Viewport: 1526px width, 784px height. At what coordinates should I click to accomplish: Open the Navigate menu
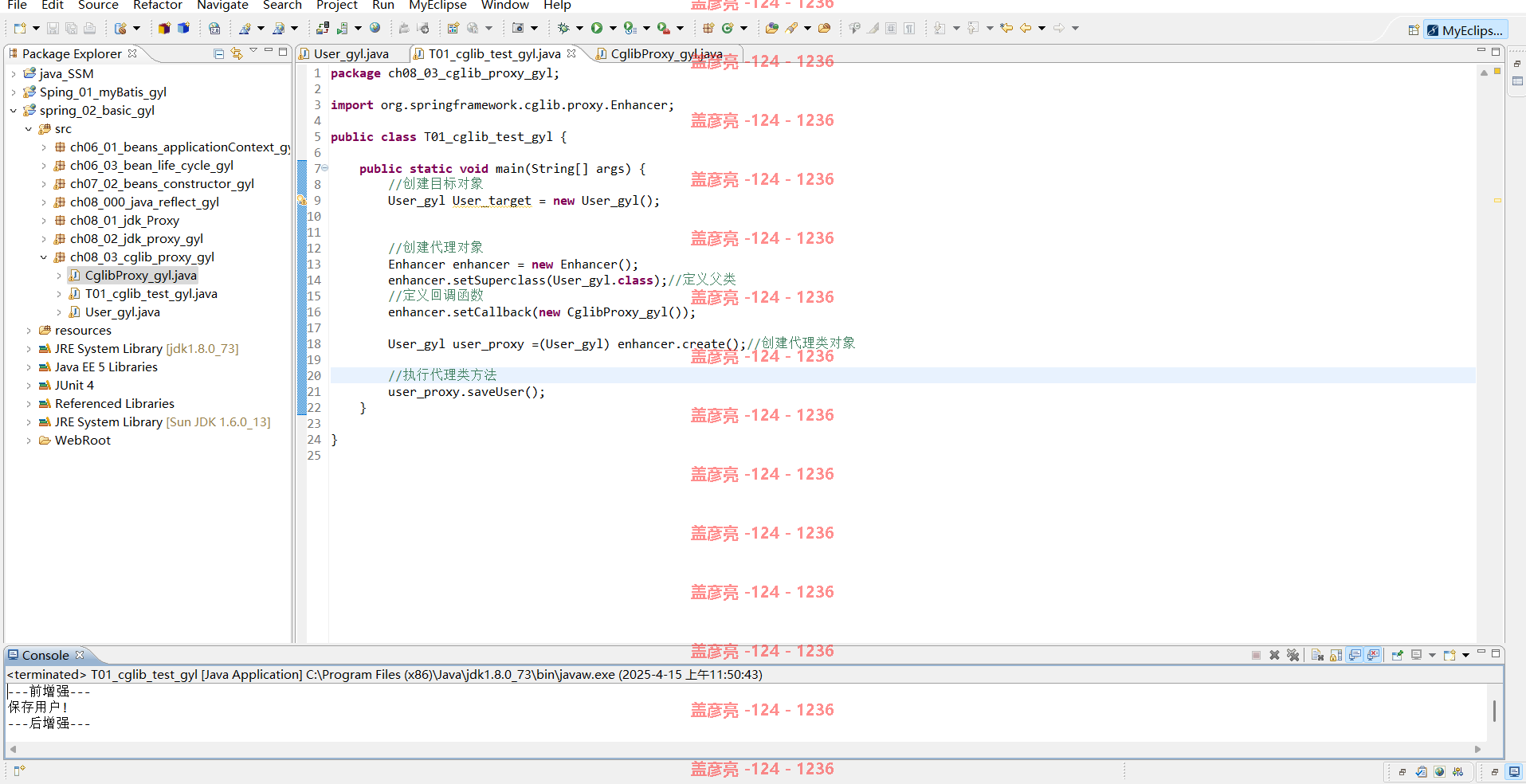[x=222, y=6]
